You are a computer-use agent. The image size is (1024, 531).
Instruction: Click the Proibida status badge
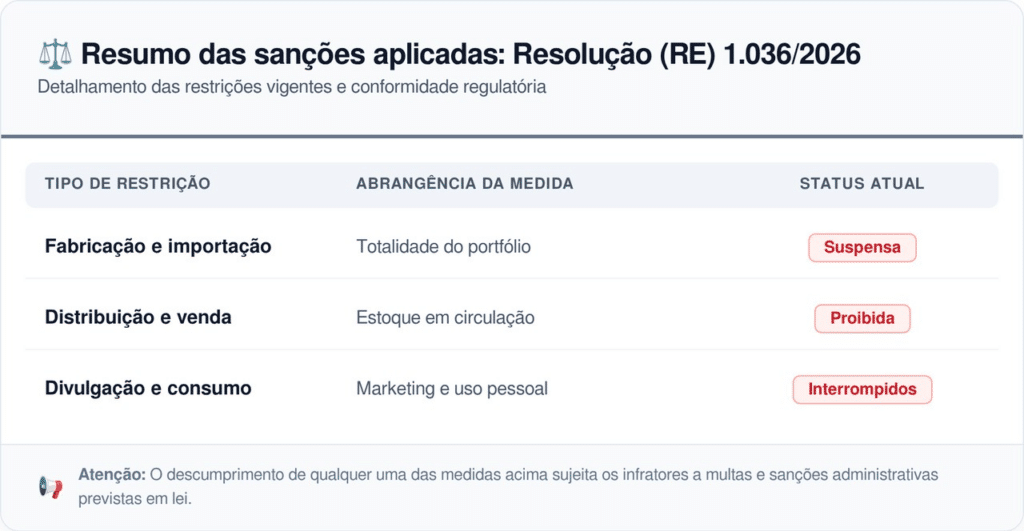(862, 318)
